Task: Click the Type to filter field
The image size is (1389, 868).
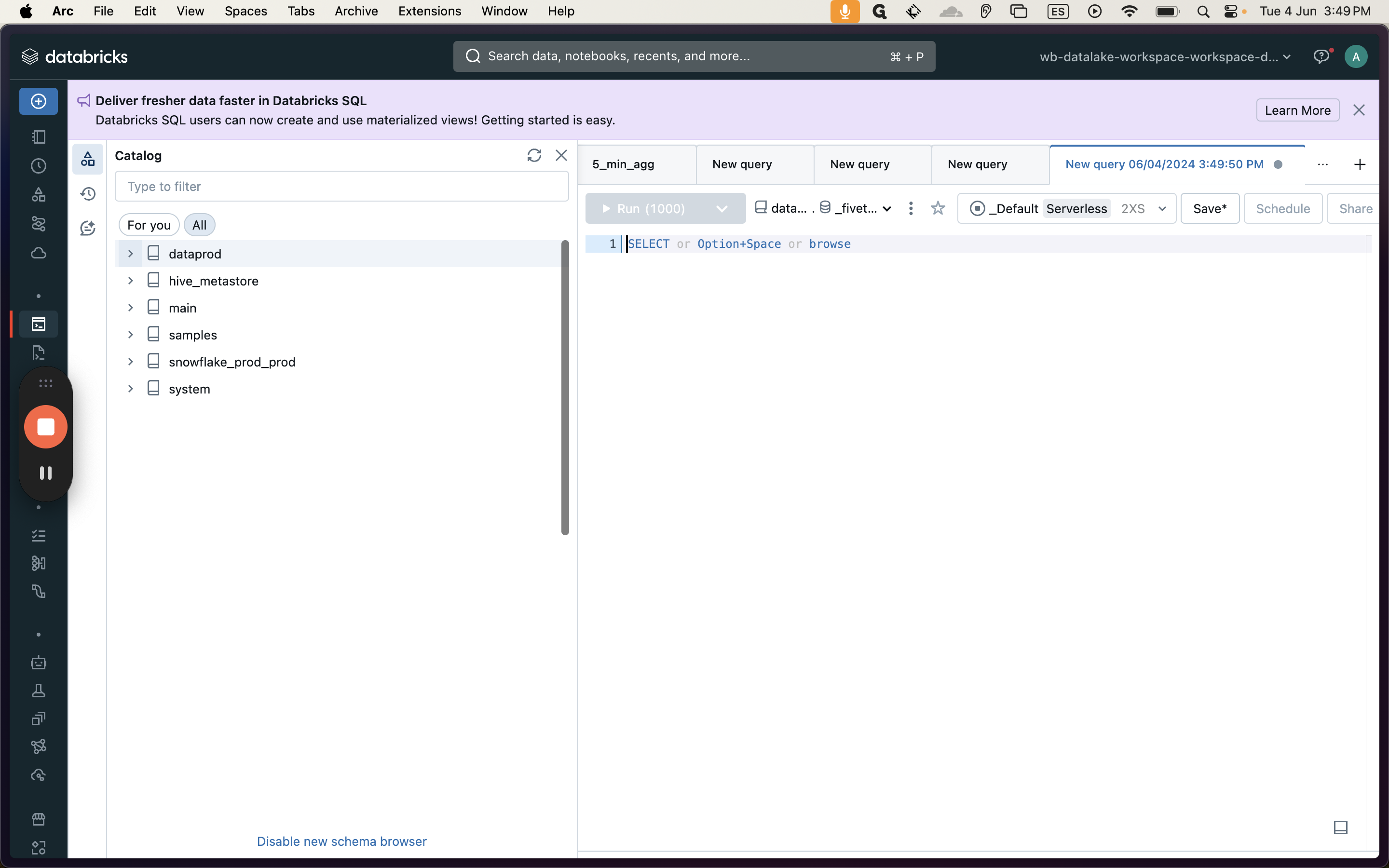Action: (341, 186)
